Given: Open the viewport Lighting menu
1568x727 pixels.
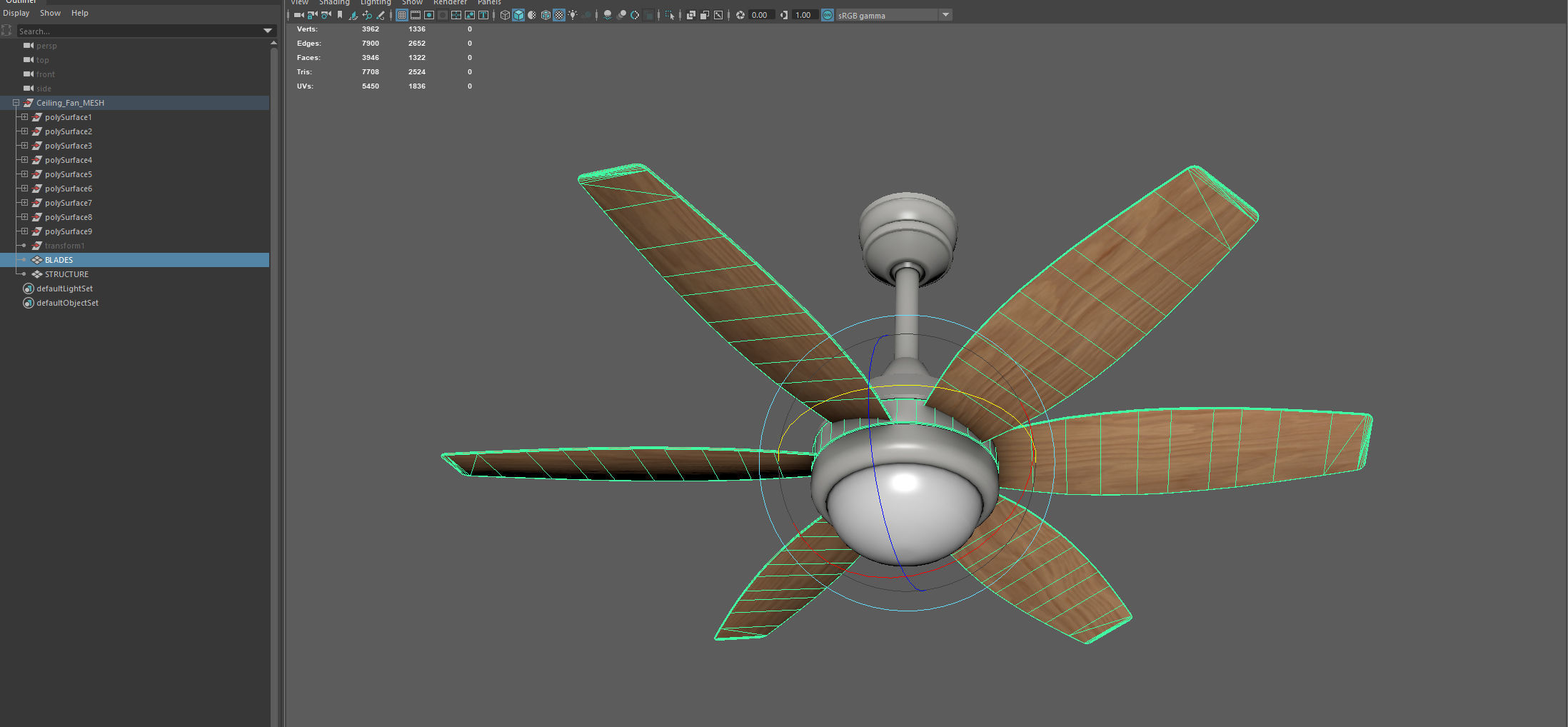Looking at the screenshot, I should (x=376, y=3).
